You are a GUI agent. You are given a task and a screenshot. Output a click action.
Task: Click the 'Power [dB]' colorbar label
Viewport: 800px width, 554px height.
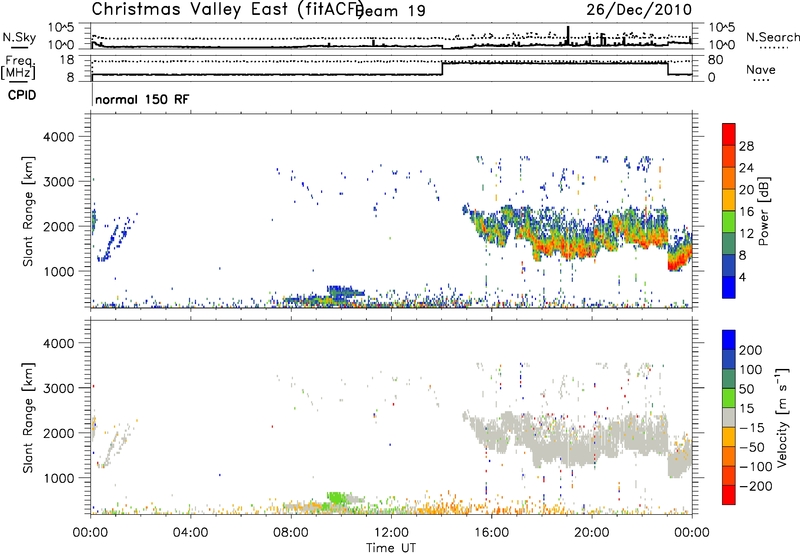point(764,211)
